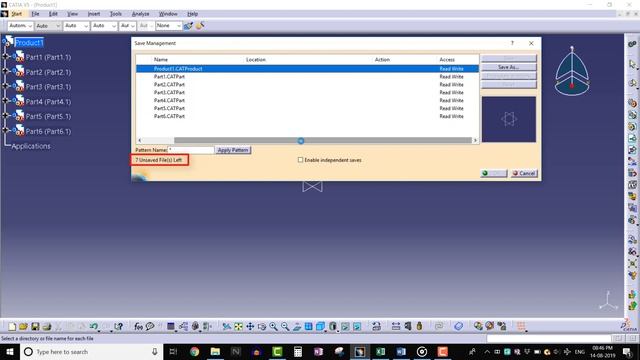Click the Normal View plane icon
Screen dimensions: 640x360
pos(297,326)
